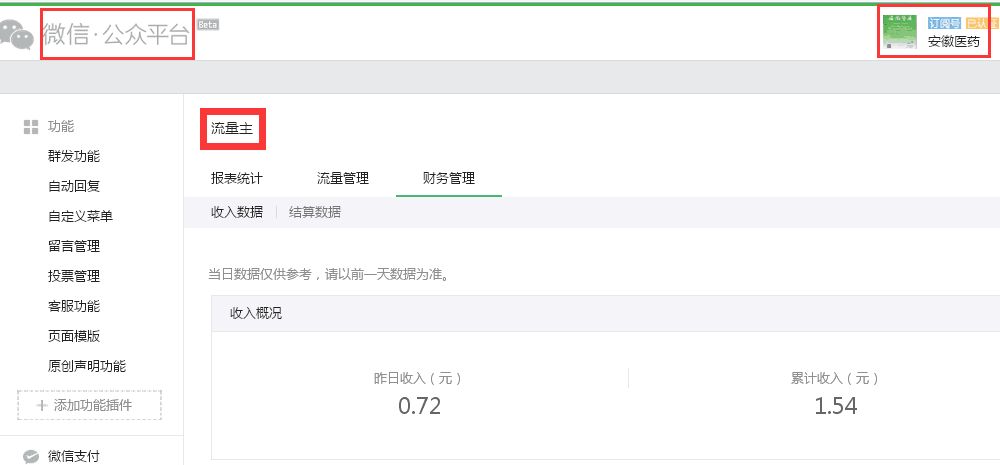Click the blue 订阅号 badge
This screenshot has height=465, width=1000.
(945, 24)
